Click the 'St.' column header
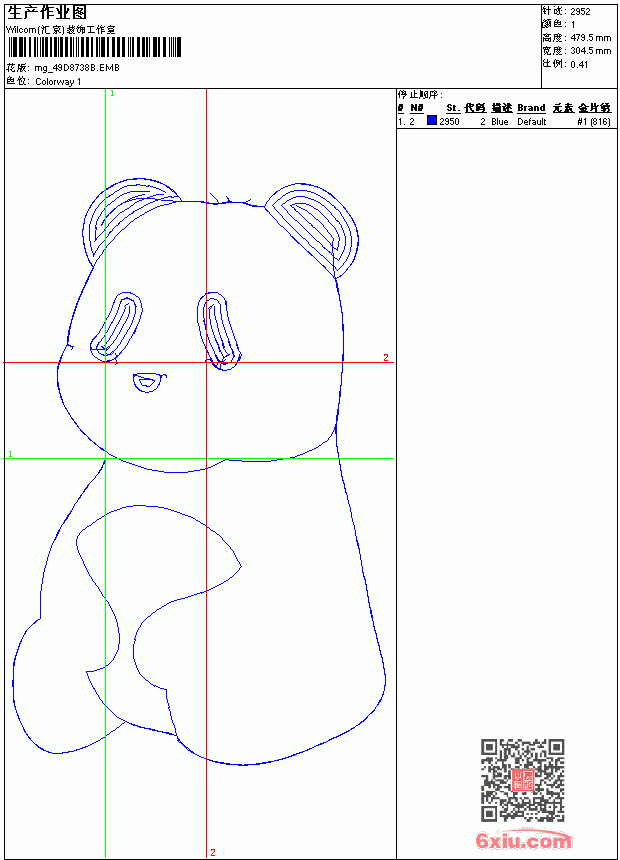620x860 pixels. [x=453, y=108]
